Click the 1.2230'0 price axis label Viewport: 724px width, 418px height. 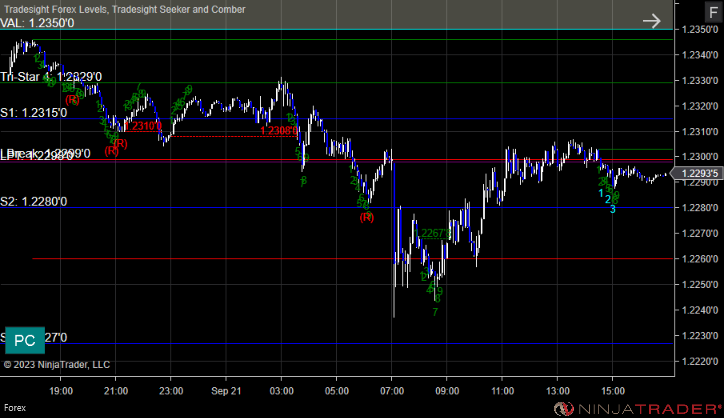coord(700,335)
